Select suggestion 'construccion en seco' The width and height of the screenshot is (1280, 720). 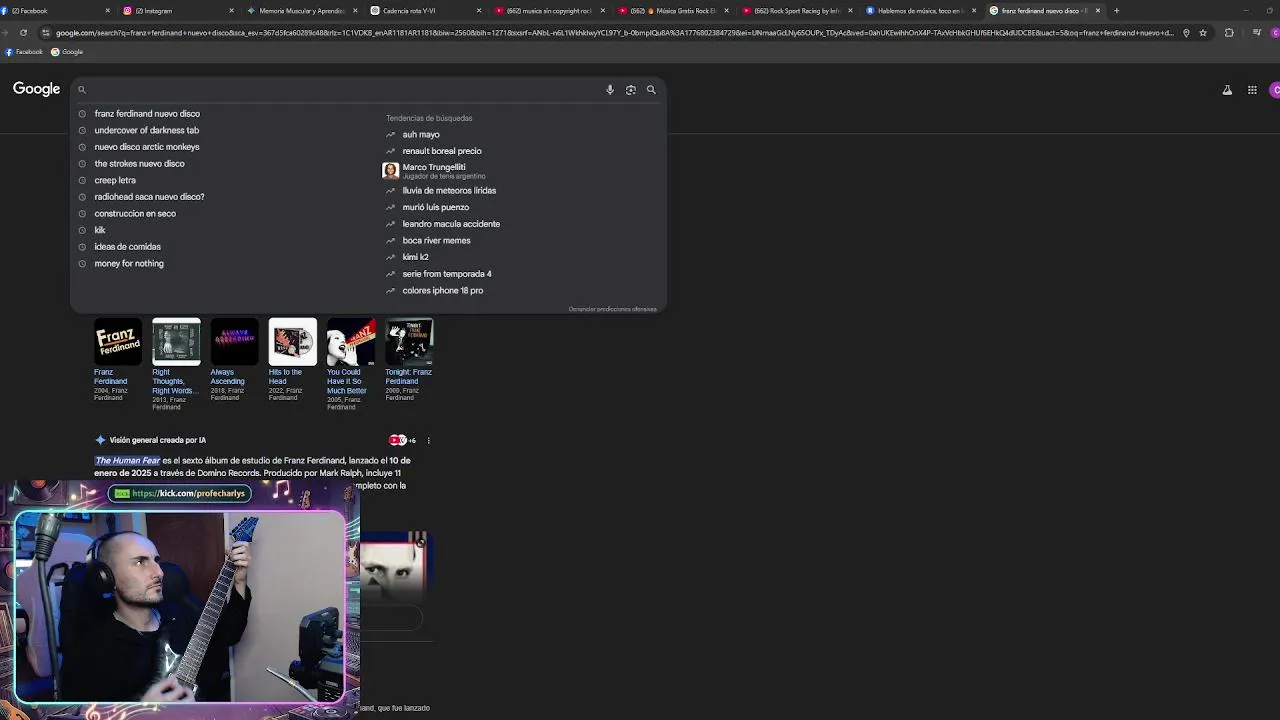(135, 214)
